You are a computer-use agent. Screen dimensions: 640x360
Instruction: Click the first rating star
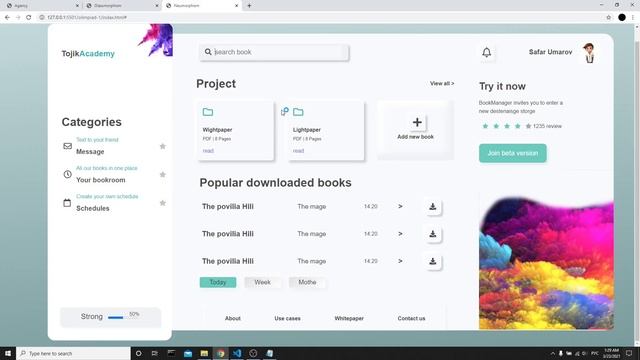point(485,126)
